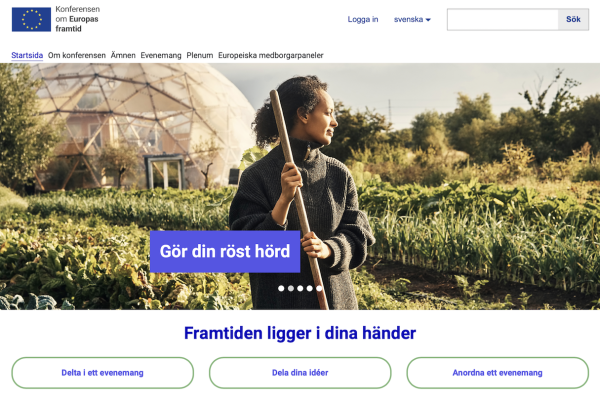Open the svenska language dropdown

point(412,19)
